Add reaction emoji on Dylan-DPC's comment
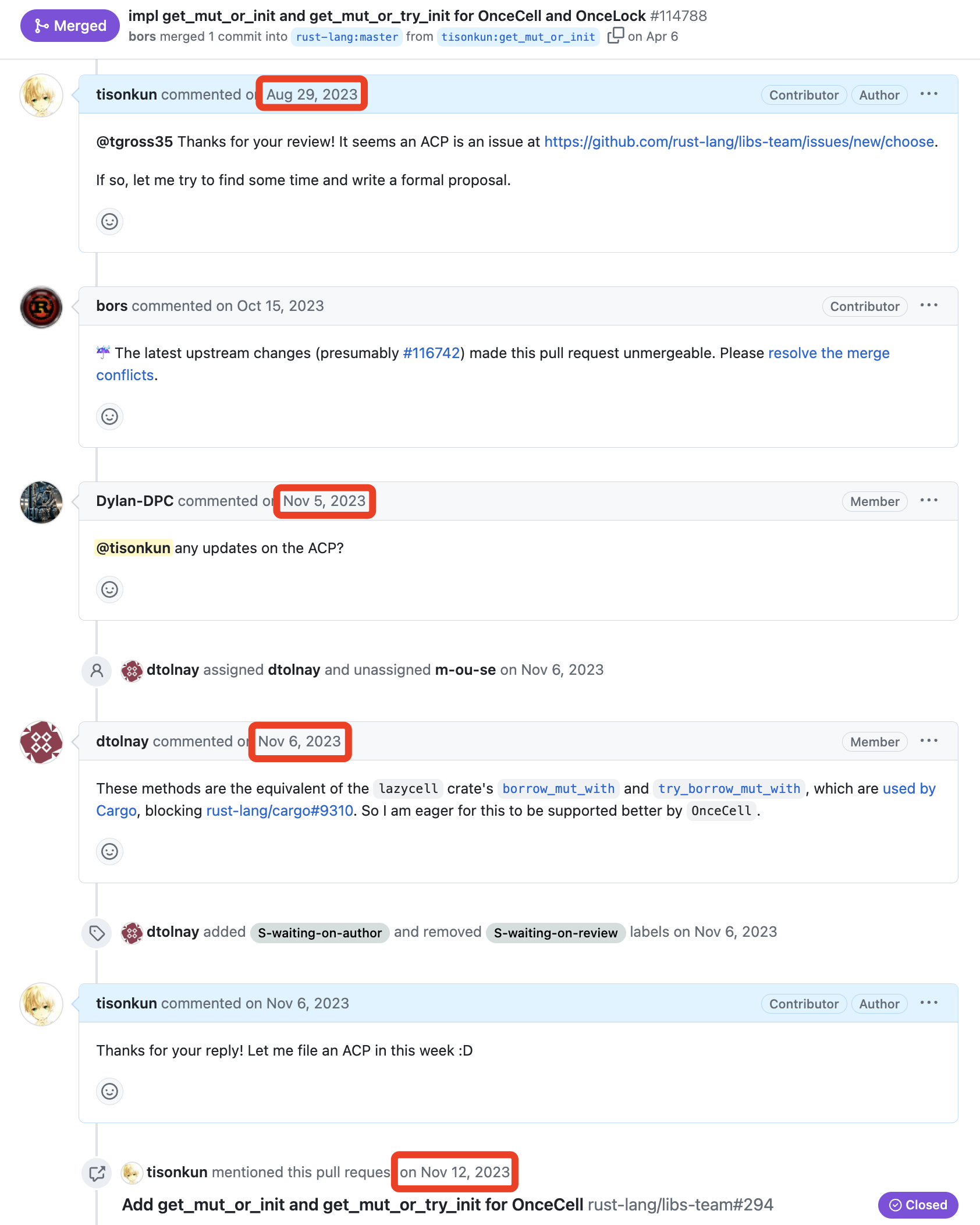This screenshot has width=980, height=1225. (x=109, y=589)
